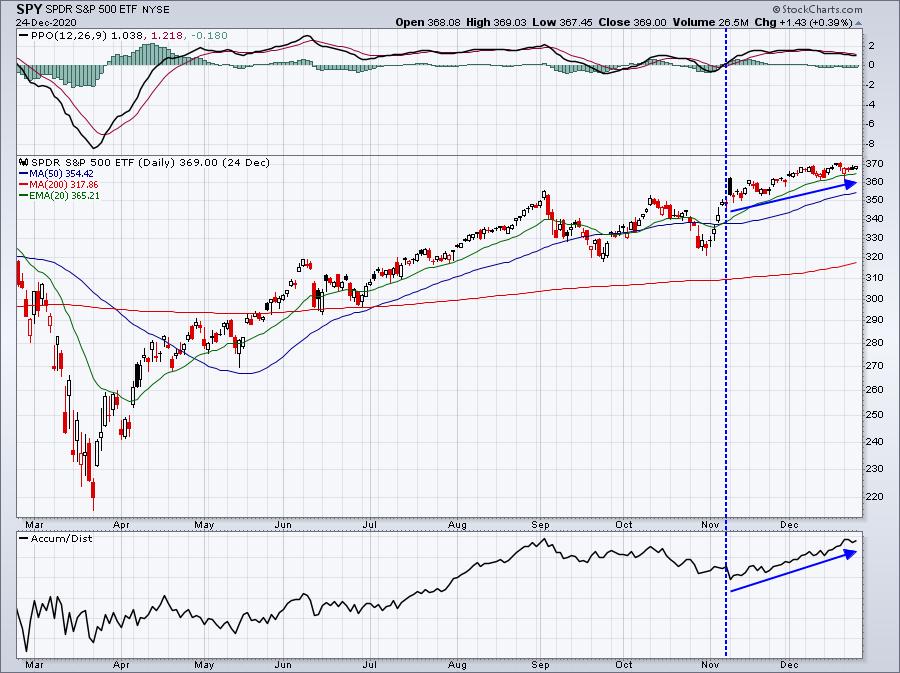This screenshot has height=673, width=900.
Task: Click the blue arrowhead on the price panel
Action: (x=850, y=183)
